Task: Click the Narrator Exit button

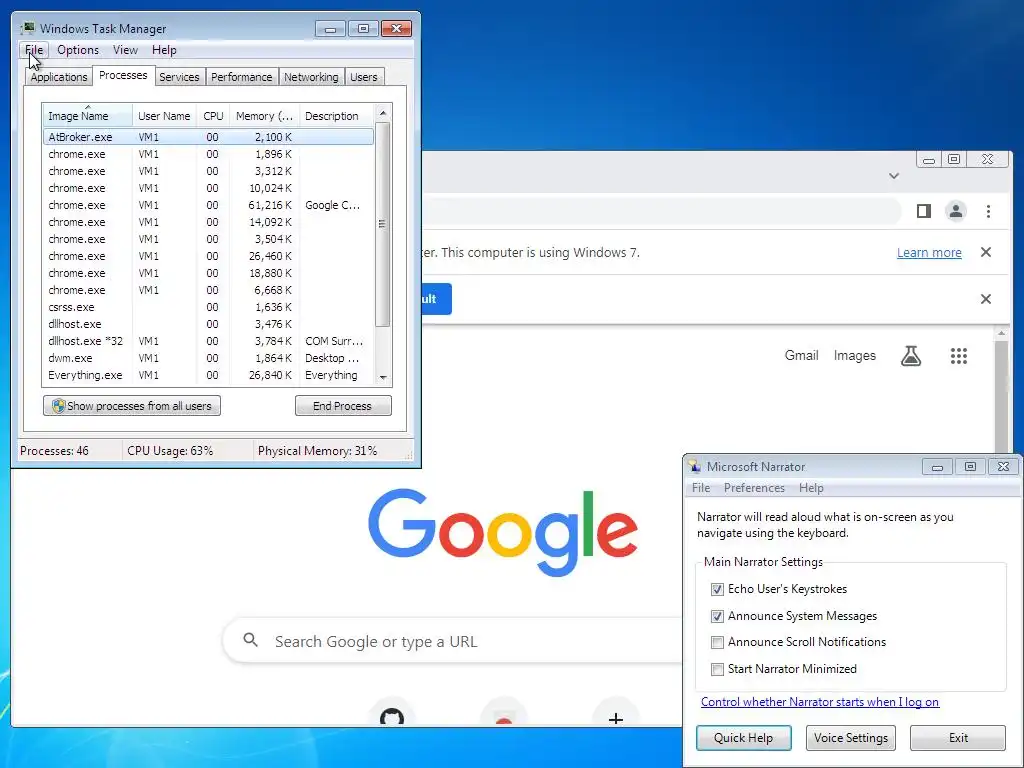Action: [x=958, y=738]
